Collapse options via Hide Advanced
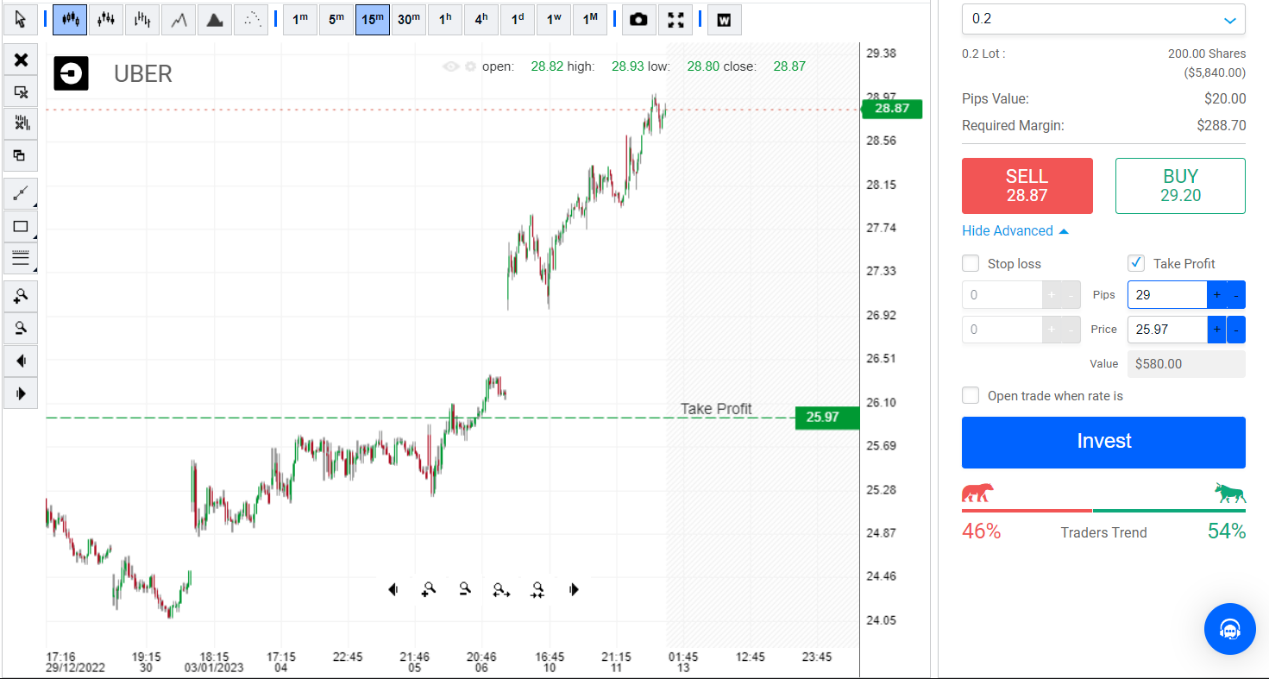Image resolution: width=1269 pixels, height=679 pixels. tap(1015, 231)
